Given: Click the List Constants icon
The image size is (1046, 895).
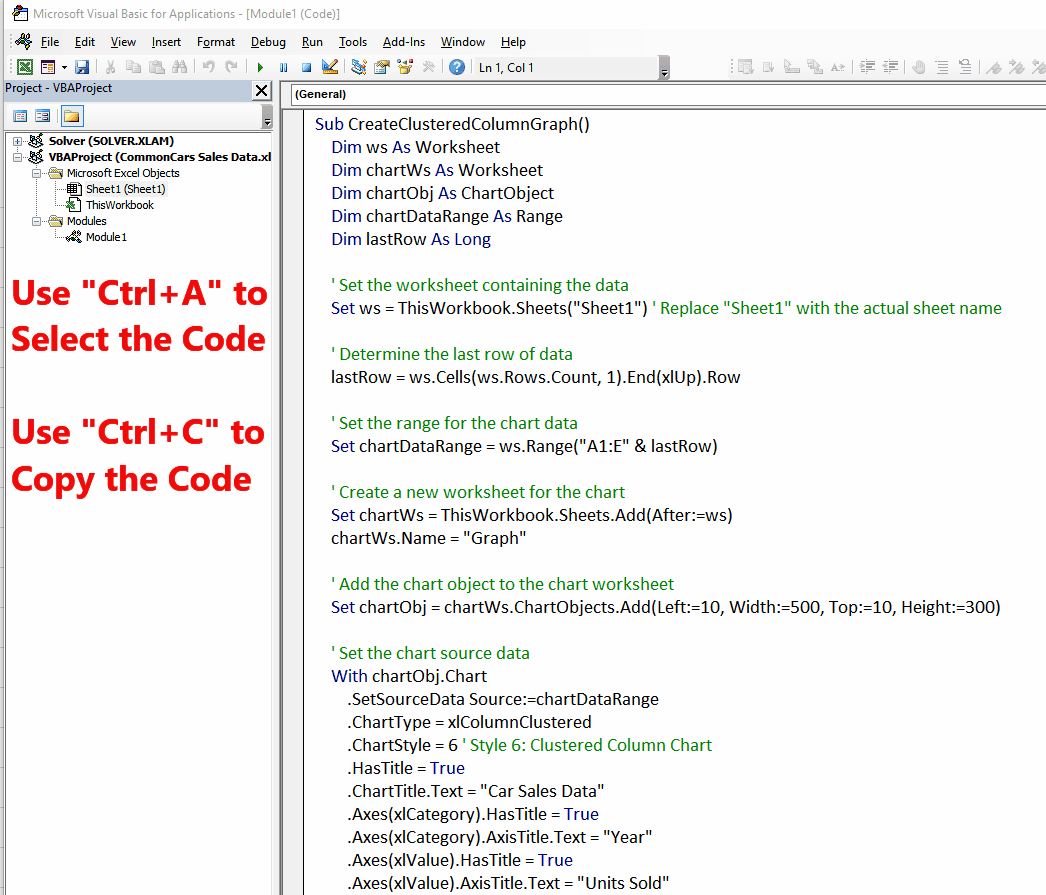Looking at the screenshot, I should coord(768,67).
